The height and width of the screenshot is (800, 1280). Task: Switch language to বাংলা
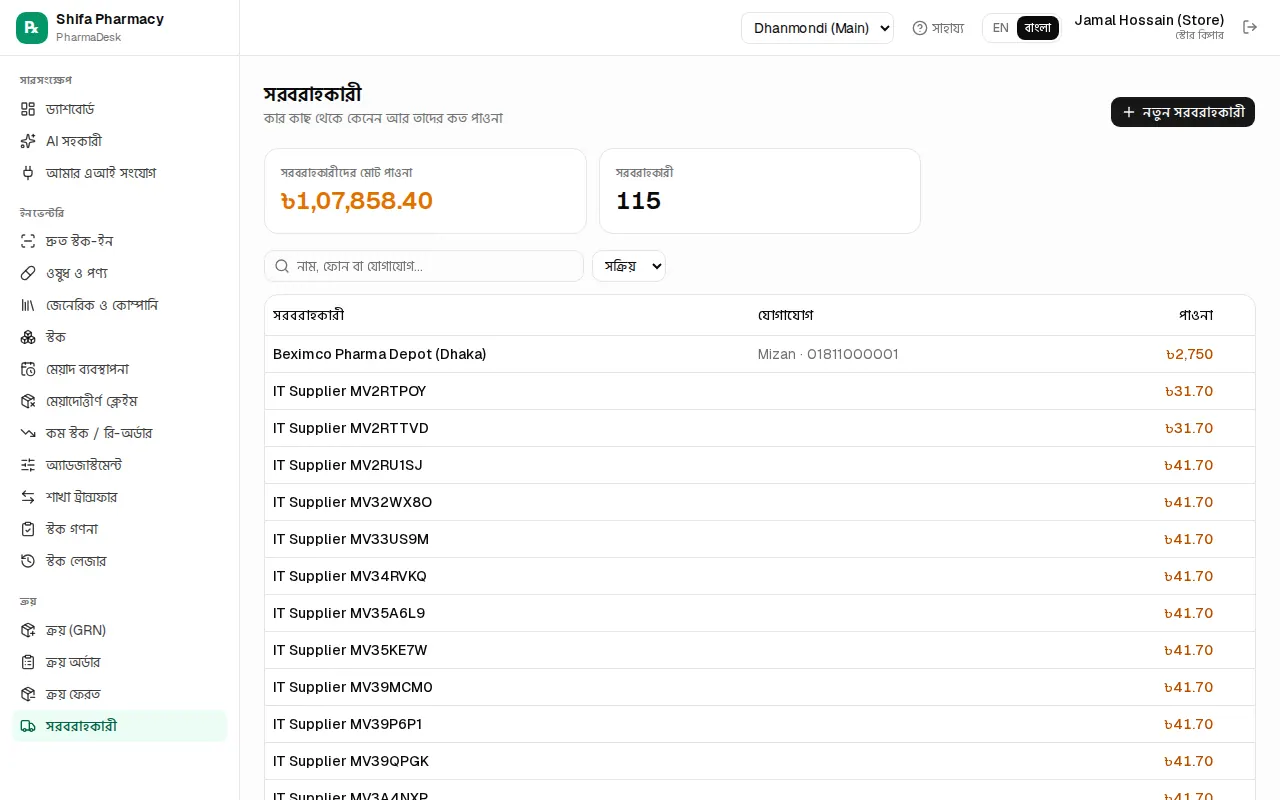coord(1038,28)
